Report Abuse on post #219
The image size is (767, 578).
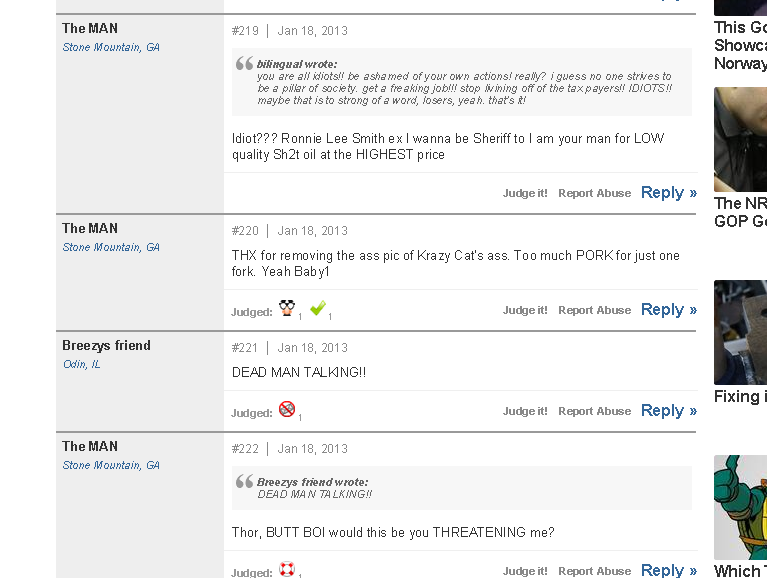[594, 193]
